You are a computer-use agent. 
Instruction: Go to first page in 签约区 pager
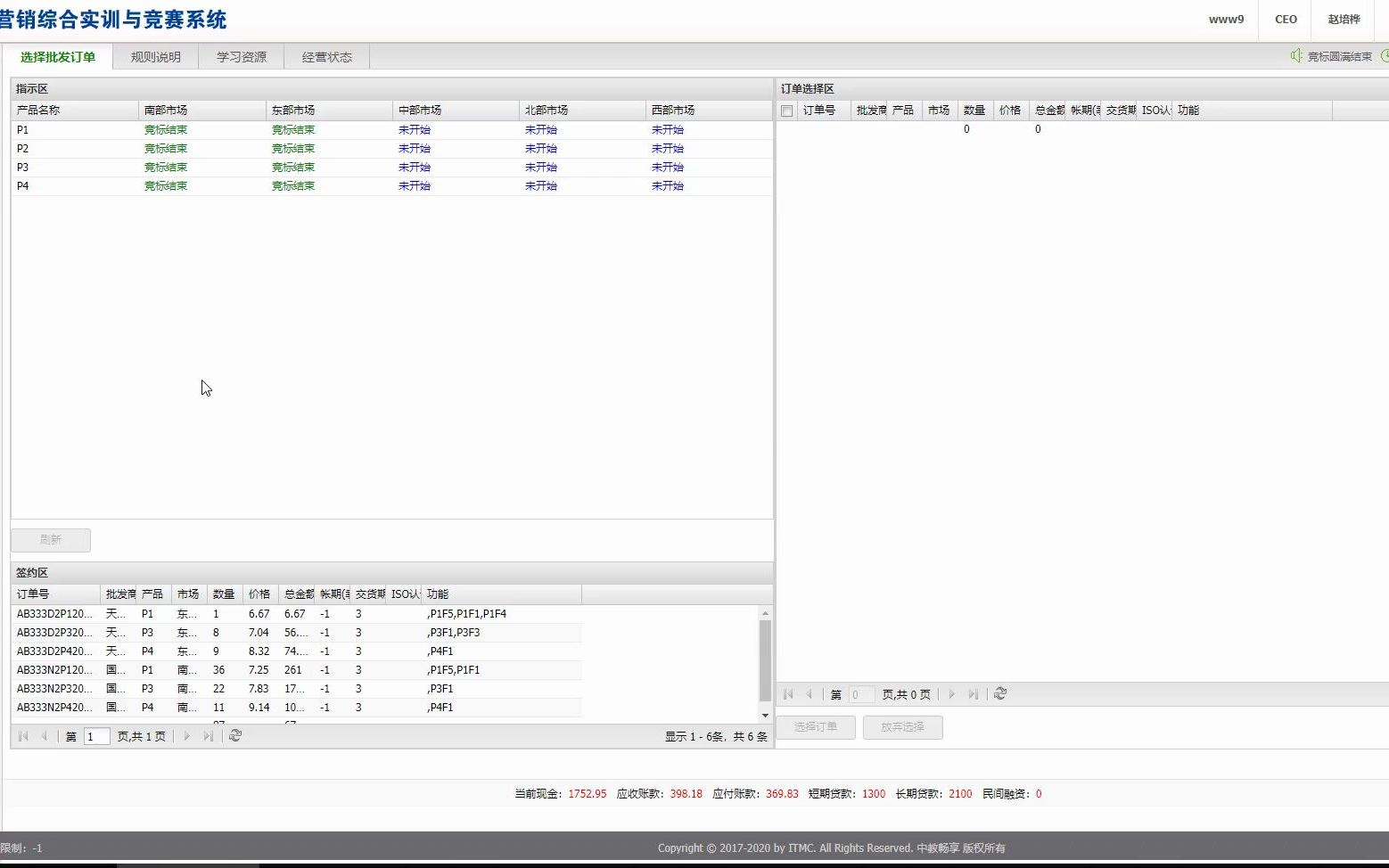tap(23, 736)
